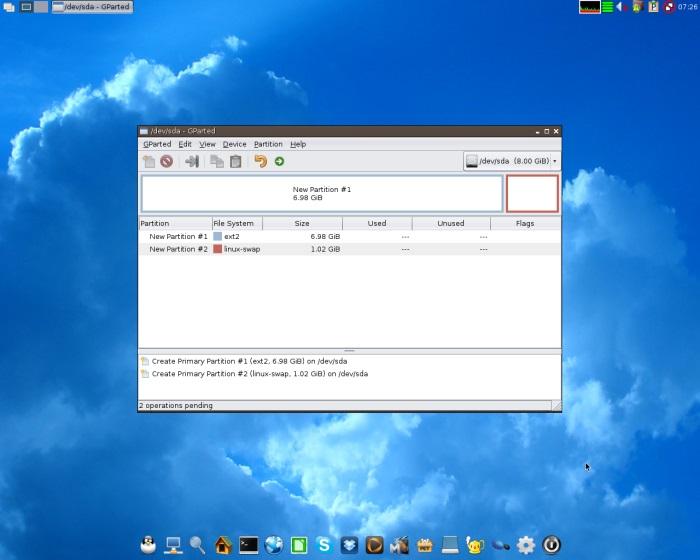Apply all pending operations
700x560 pixels.
click(279, 161)
